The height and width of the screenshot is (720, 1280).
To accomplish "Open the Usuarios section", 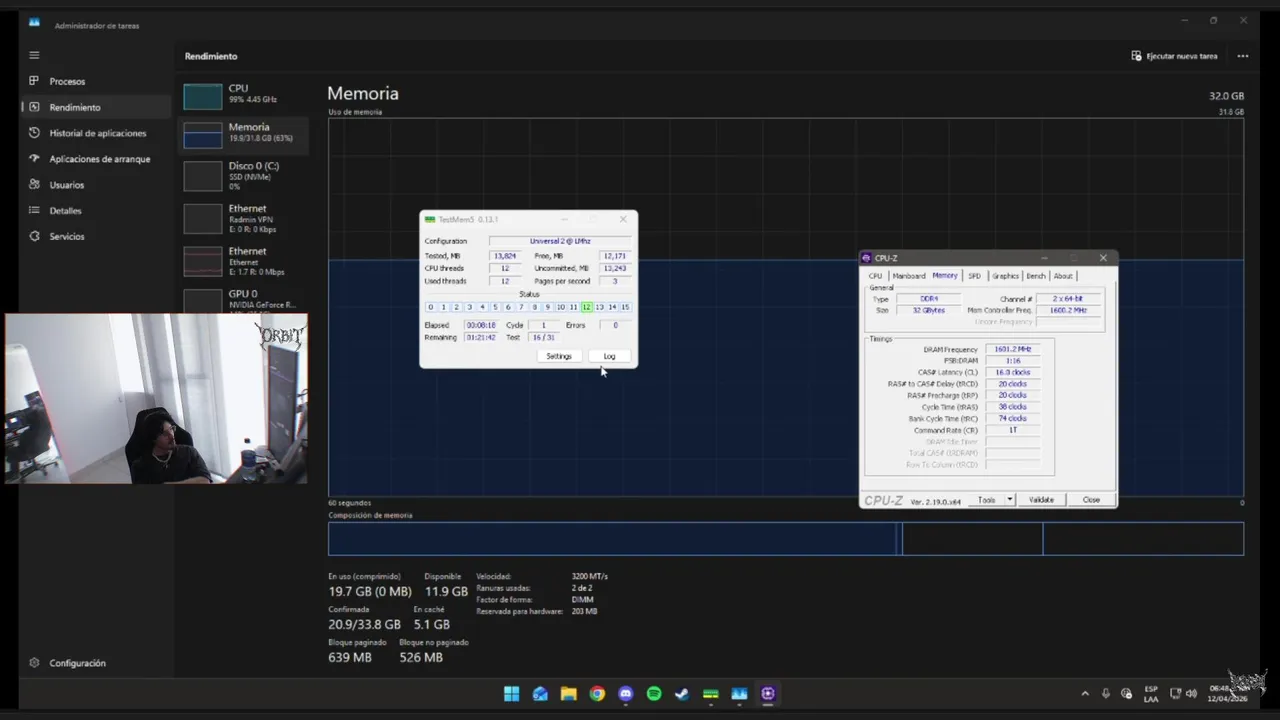I will click(x=95, y=185).
